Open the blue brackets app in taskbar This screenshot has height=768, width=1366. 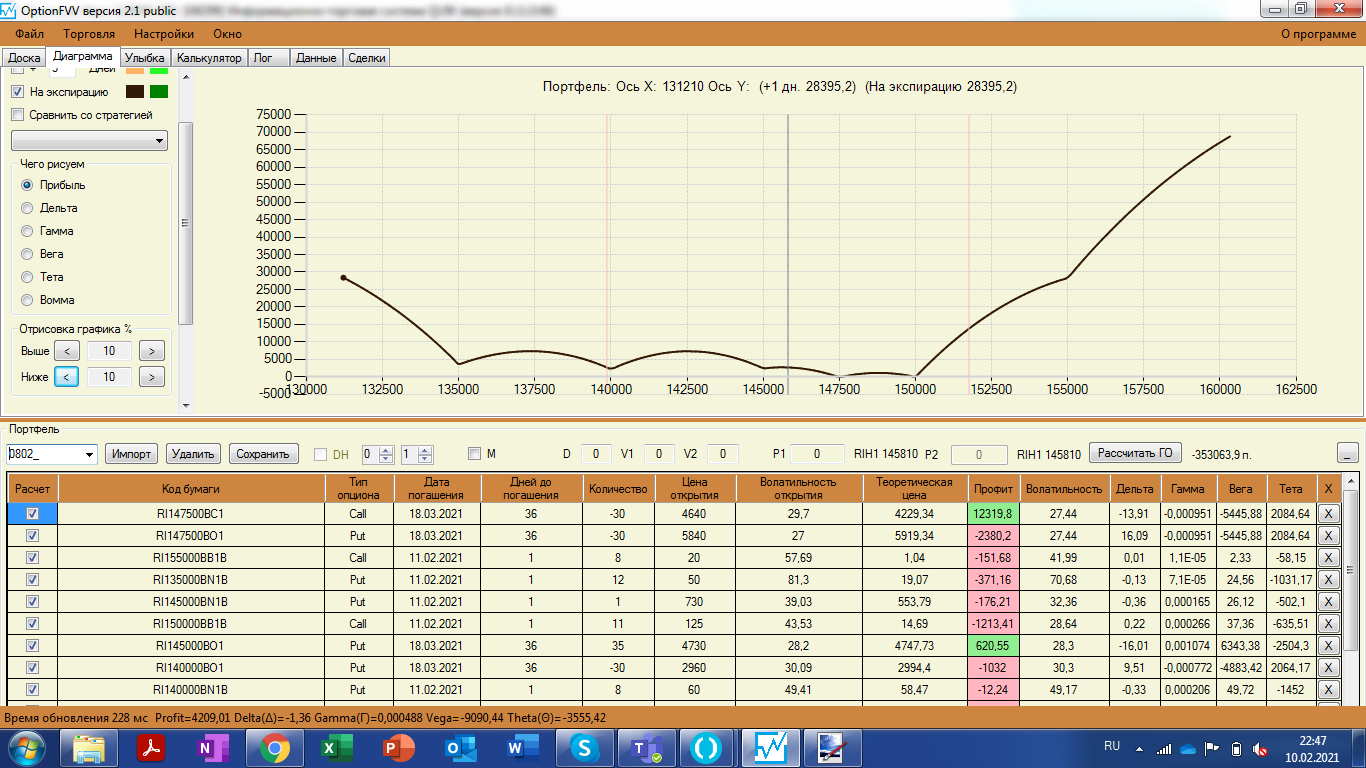707,747
